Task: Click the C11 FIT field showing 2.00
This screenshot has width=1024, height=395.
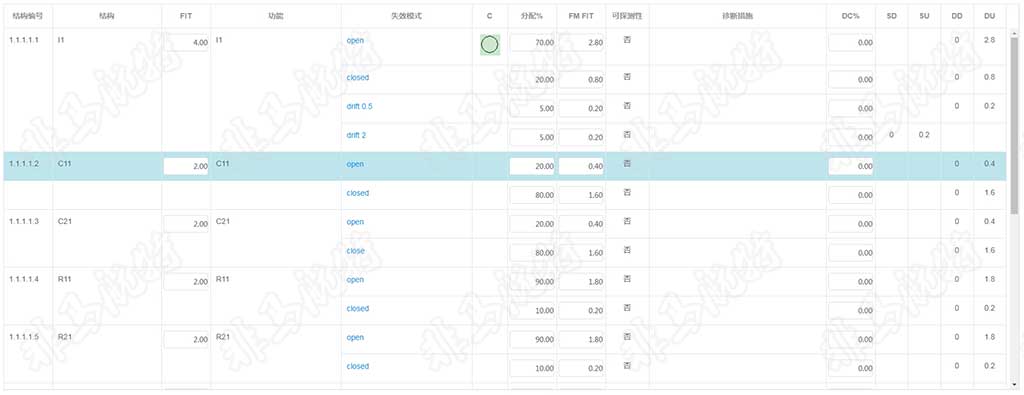Action: pyautogui.click(x=186, y=166)
